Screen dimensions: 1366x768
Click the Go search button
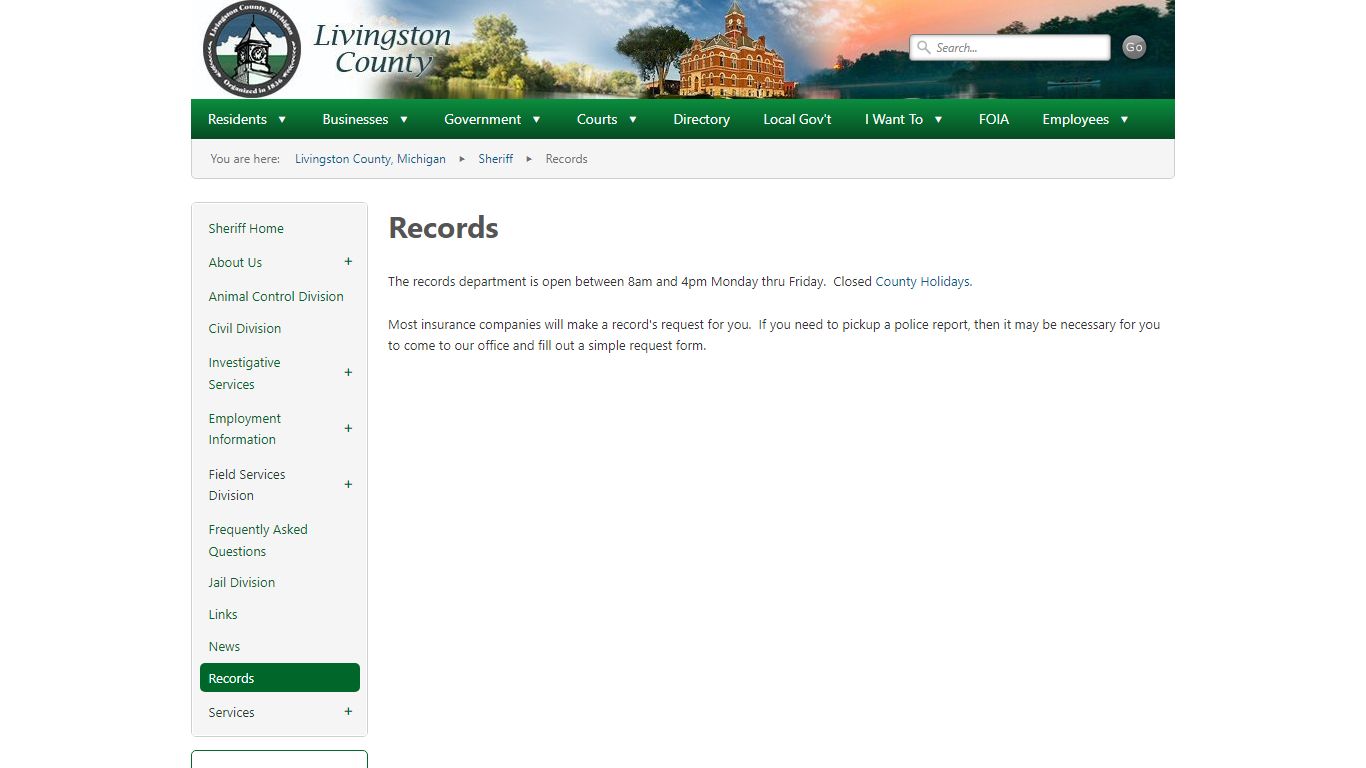[1134, 47]
